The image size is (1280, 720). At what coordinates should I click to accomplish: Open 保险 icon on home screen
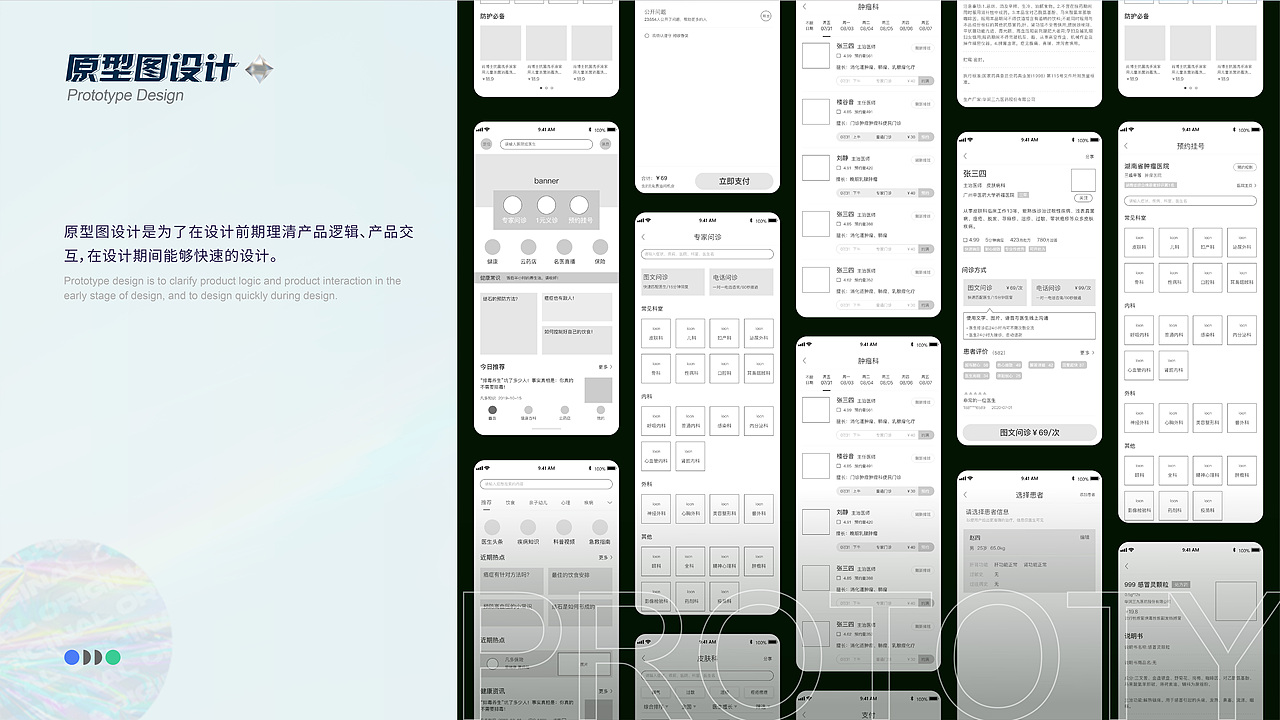tap(600, 247)
